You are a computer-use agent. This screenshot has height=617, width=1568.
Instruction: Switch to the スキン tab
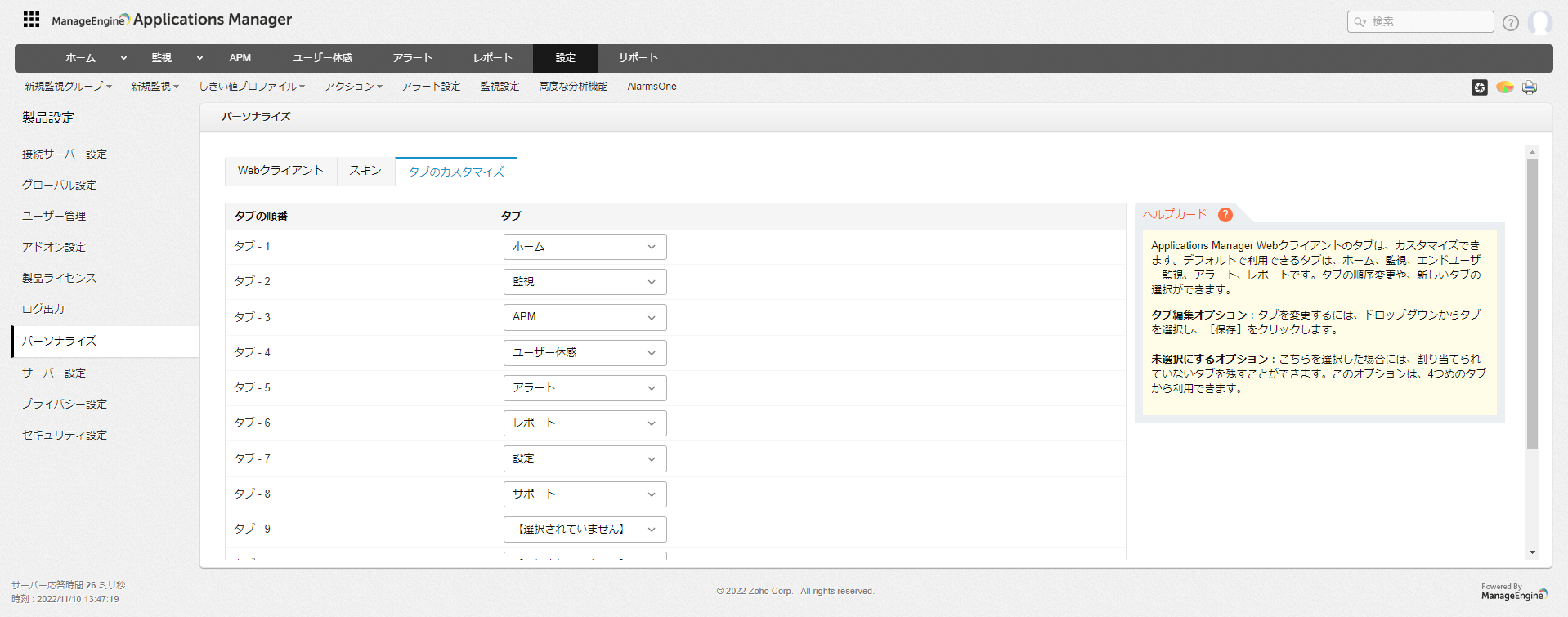365,171
